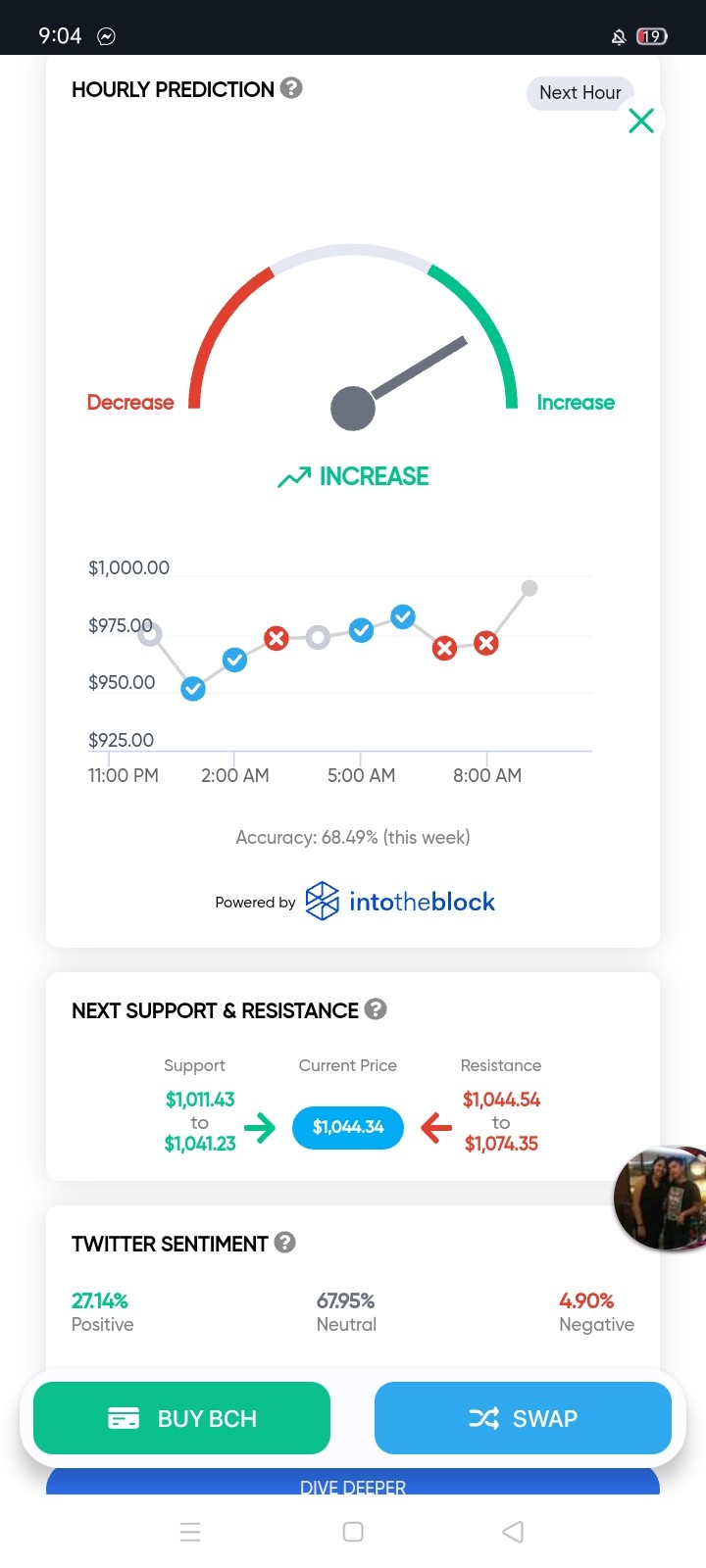Open Twitter Sentiment help icon
This screenshot has height=1568, width=706.
pos(284,1242)
